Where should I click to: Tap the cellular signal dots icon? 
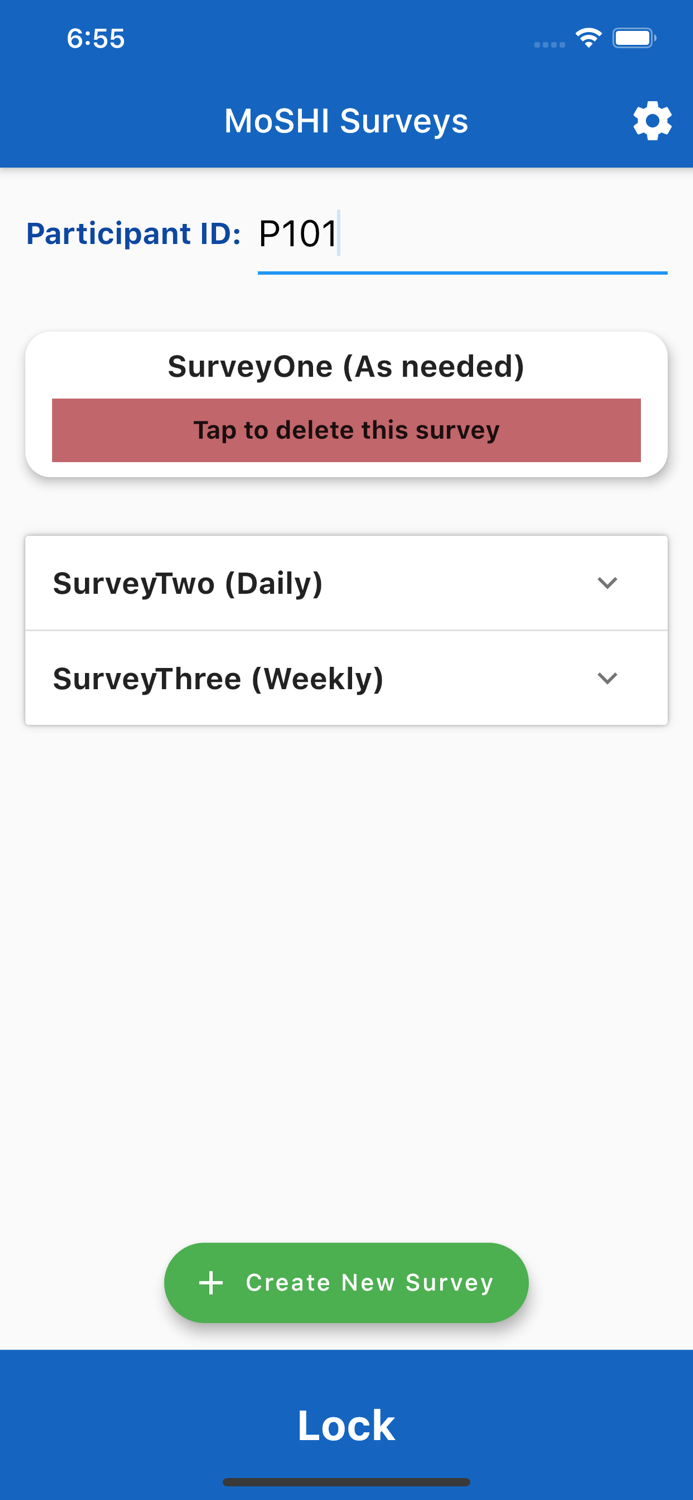pyautogui.click(x=549, y=42)
